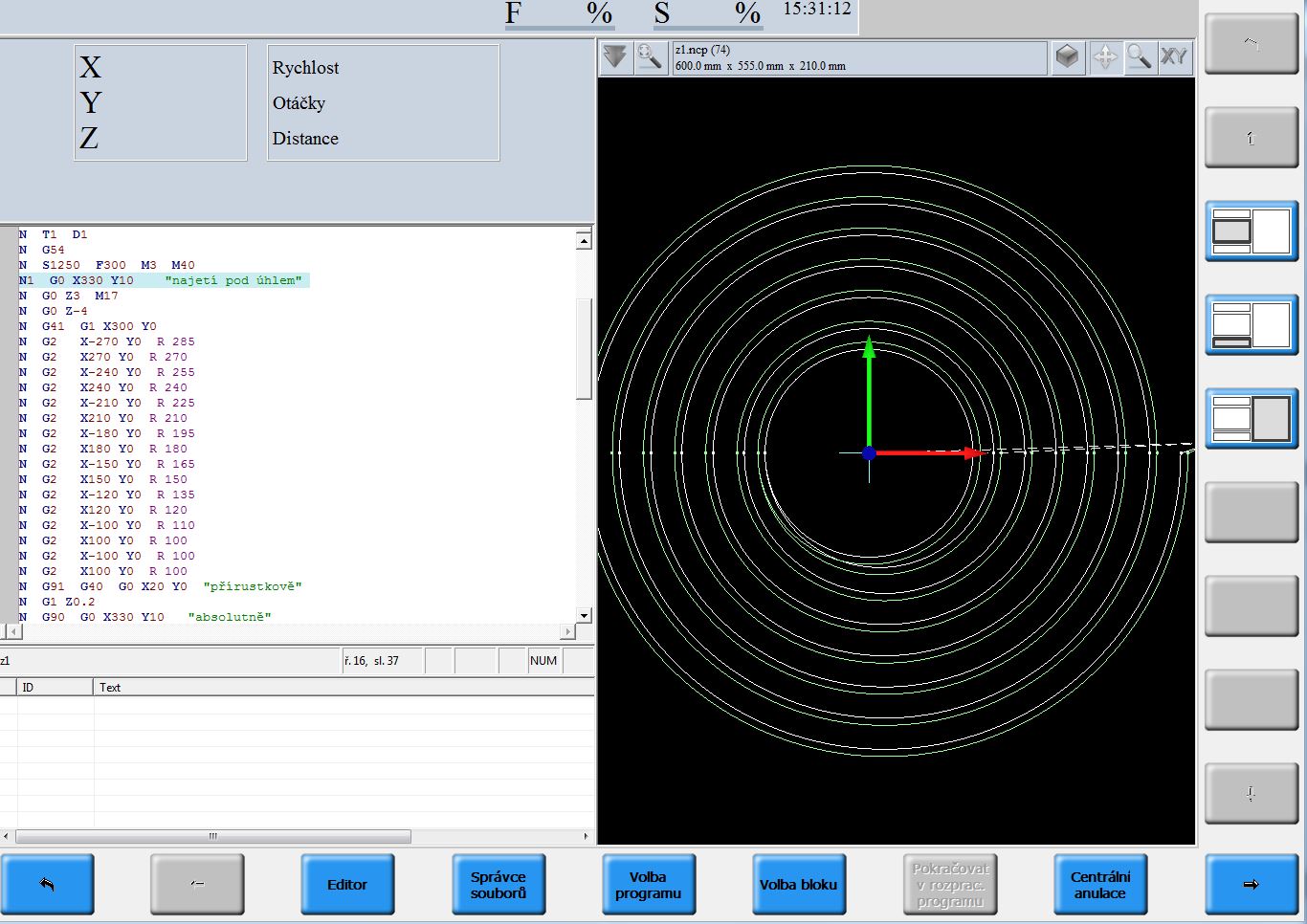
Task: Set the view to XY plane
Action: [1174, 57]
